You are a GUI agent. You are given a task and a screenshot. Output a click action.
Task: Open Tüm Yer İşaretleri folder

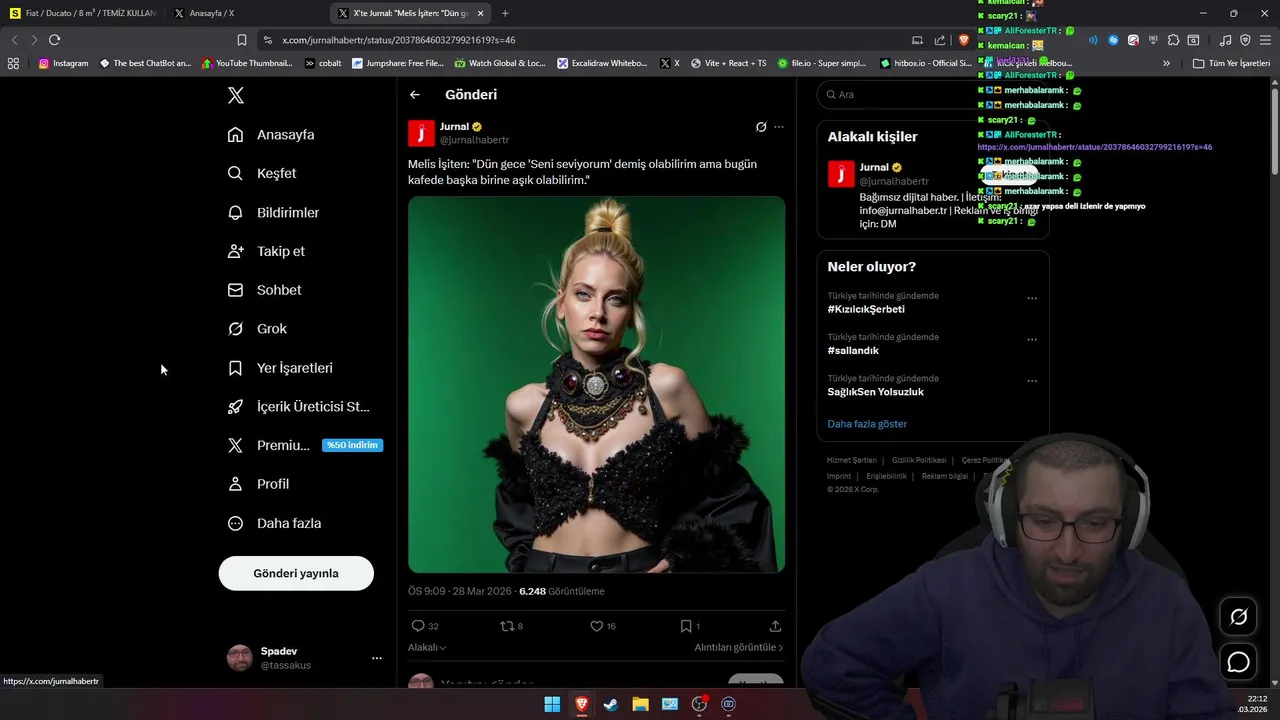(1231, 63)
